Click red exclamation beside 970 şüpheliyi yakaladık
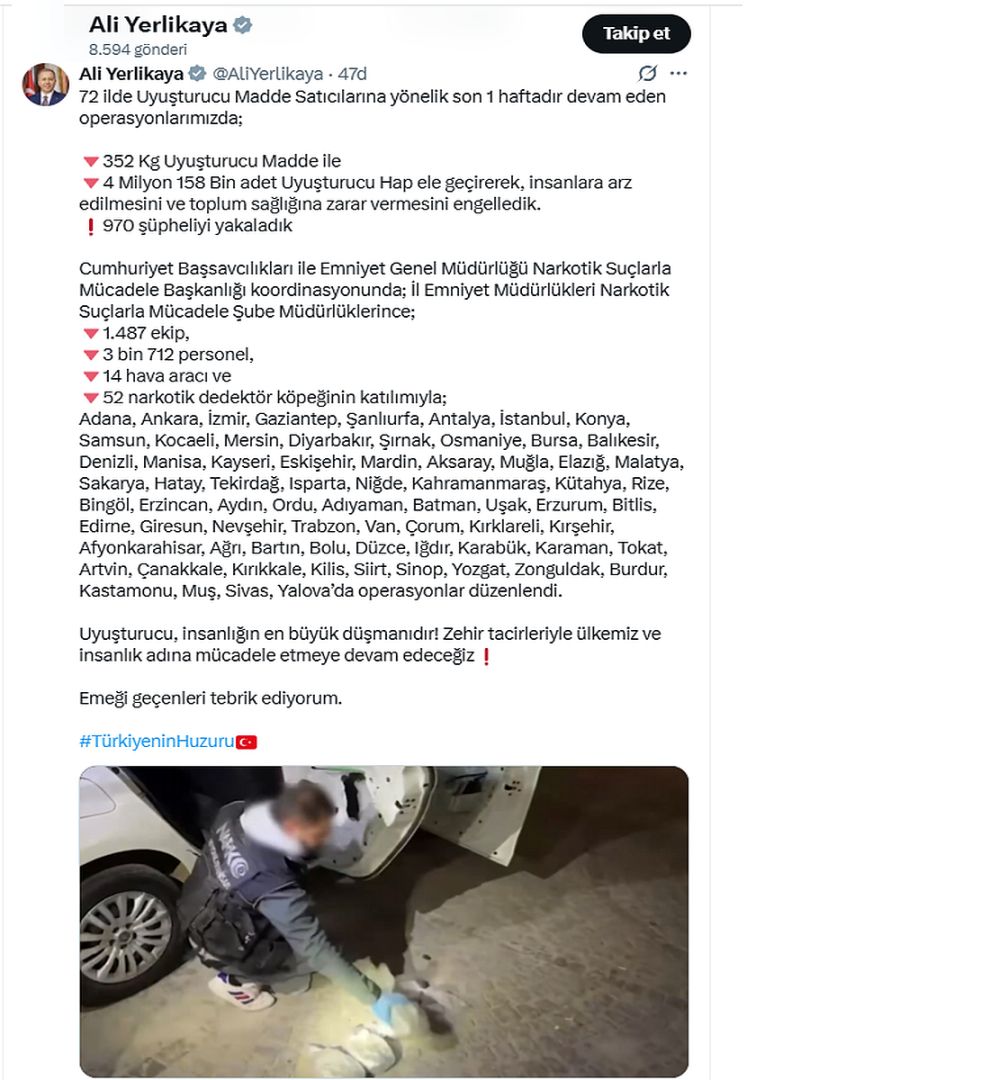Screen dimensions: 990x1080 pyautogui.click(x=90, y=226)
